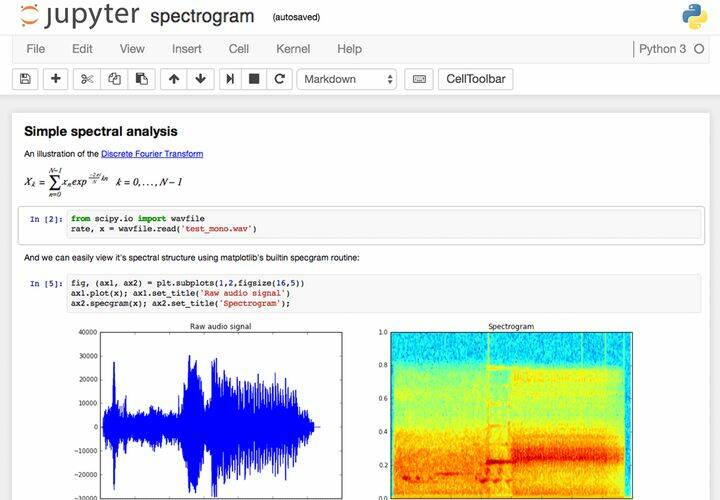The image size is (720, 500).
Task: Rename notebook by clicking spectrogram title
Action: point(202,17)
